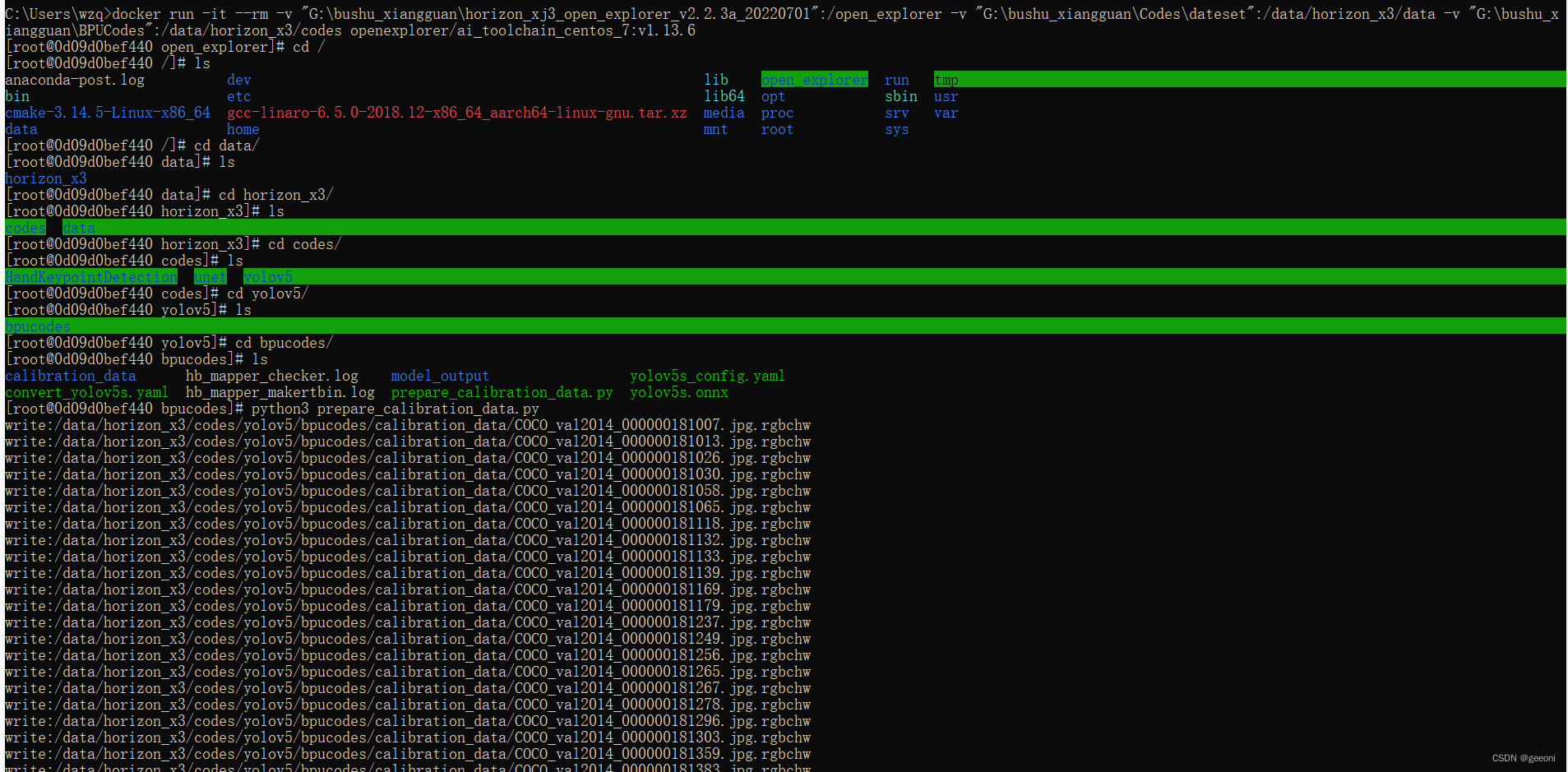Click the 'var' directory entry
The image size is (1568, 772).
click(946, 113)
